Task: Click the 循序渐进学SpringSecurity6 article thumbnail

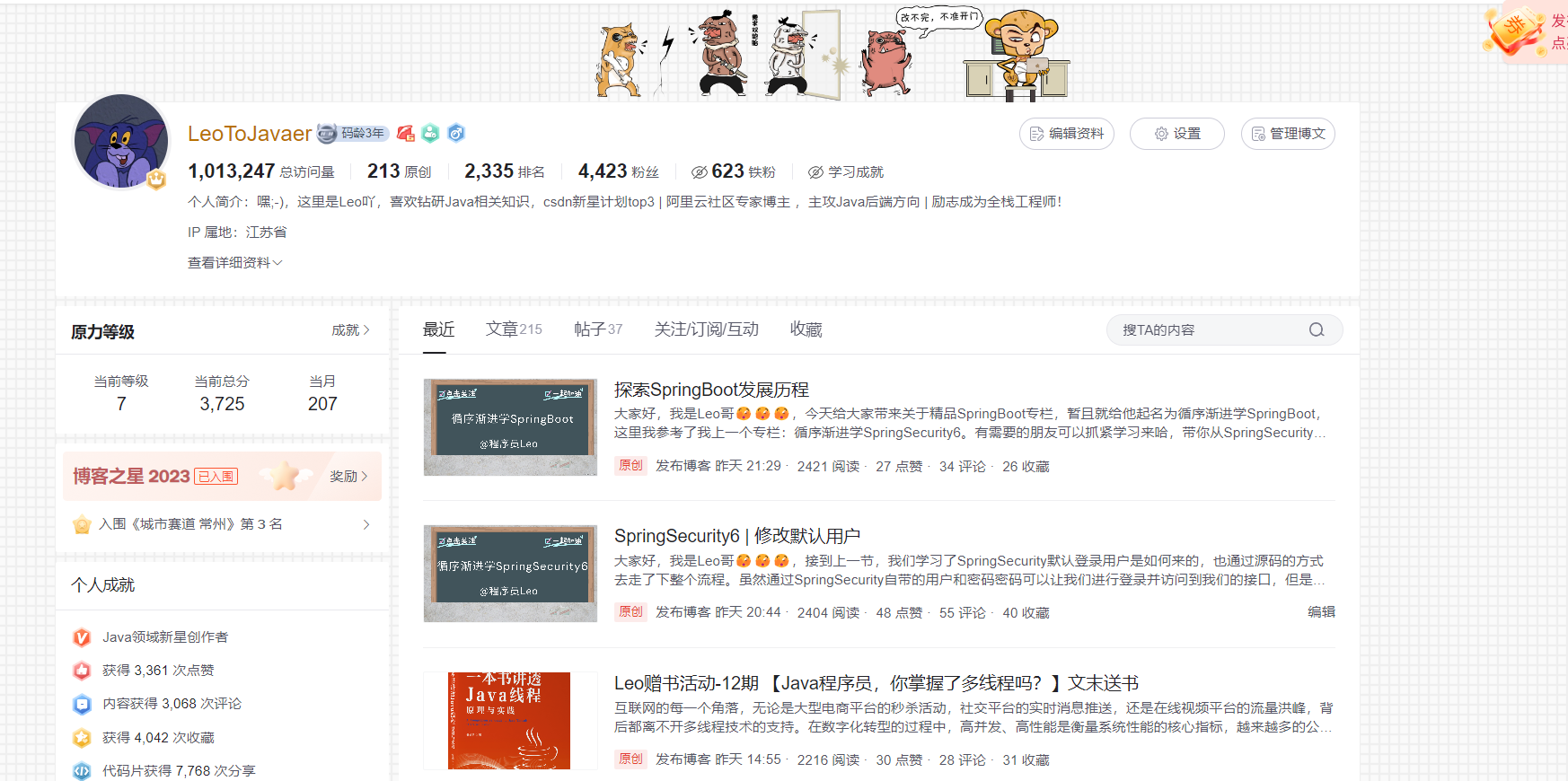Action: (x=510, y=574)
